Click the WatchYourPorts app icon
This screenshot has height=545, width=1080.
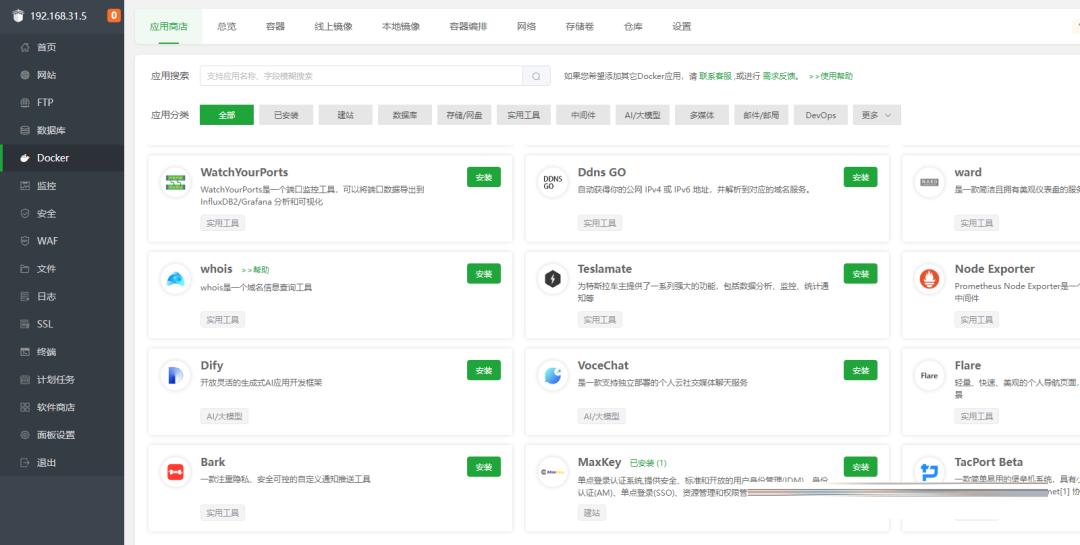pos(176,183)
